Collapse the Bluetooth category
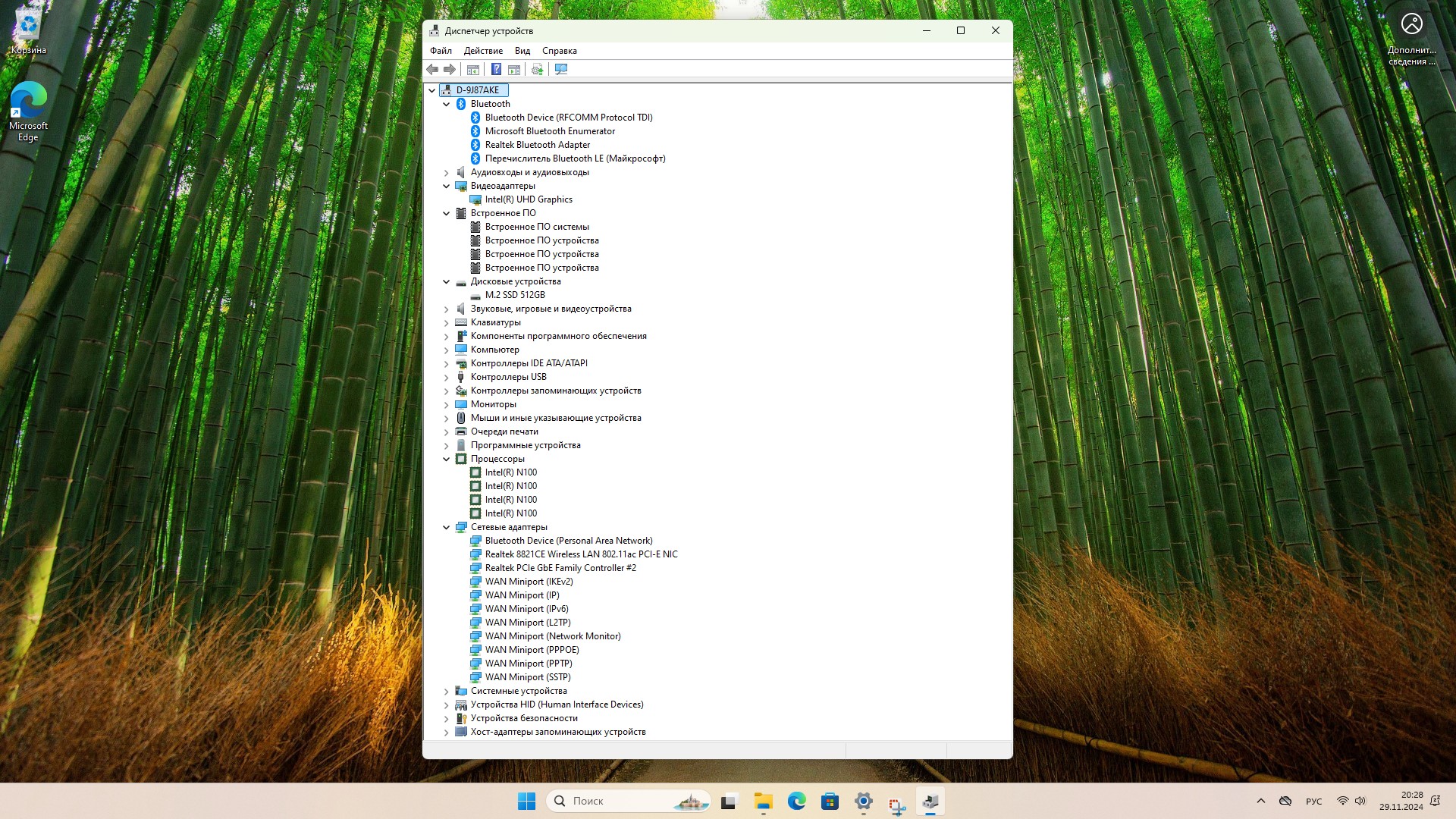This screenshot has width=1456, height=819. point(447,104)
